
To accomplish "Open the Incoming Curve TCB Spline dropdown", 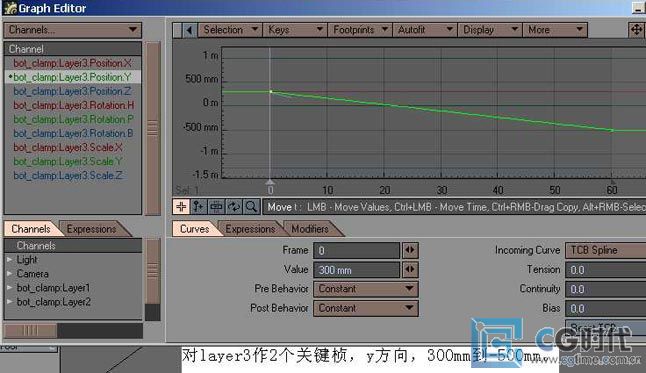I will tap(606, 250).
